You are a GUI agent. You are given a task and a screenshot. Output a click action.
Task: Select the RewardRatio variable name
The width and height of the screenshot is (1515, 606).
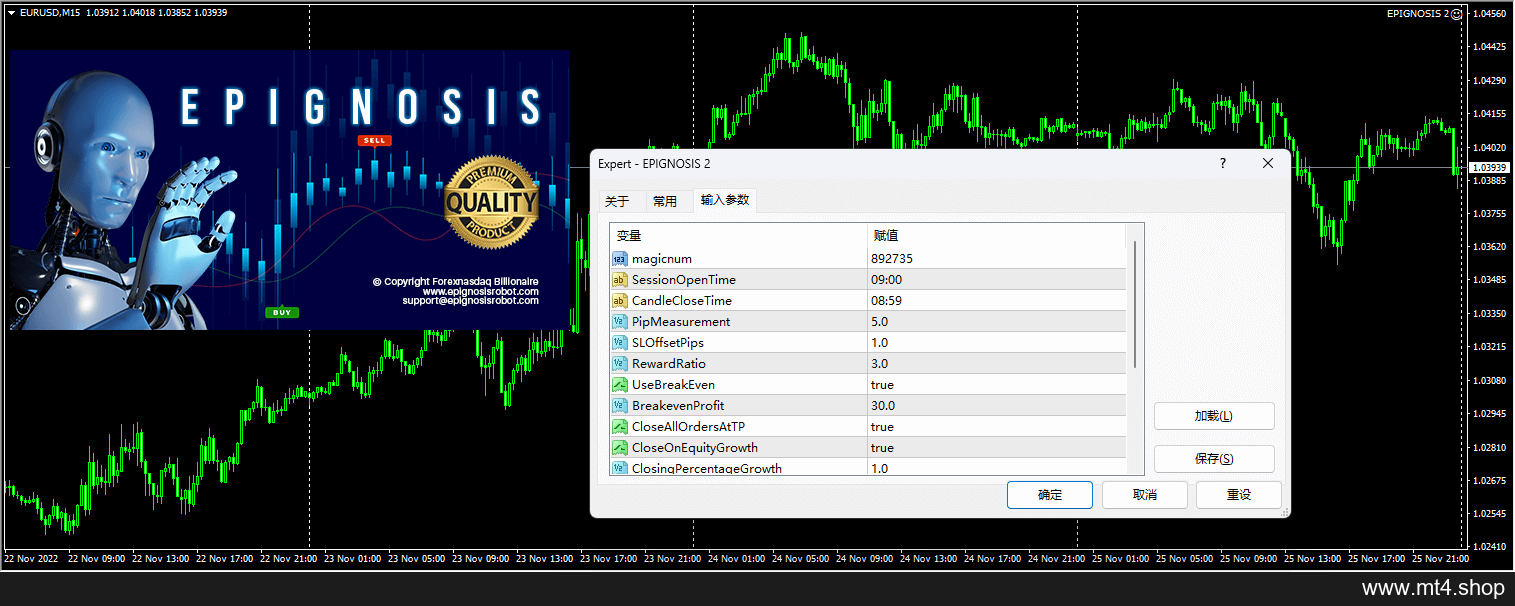(668, 364)
